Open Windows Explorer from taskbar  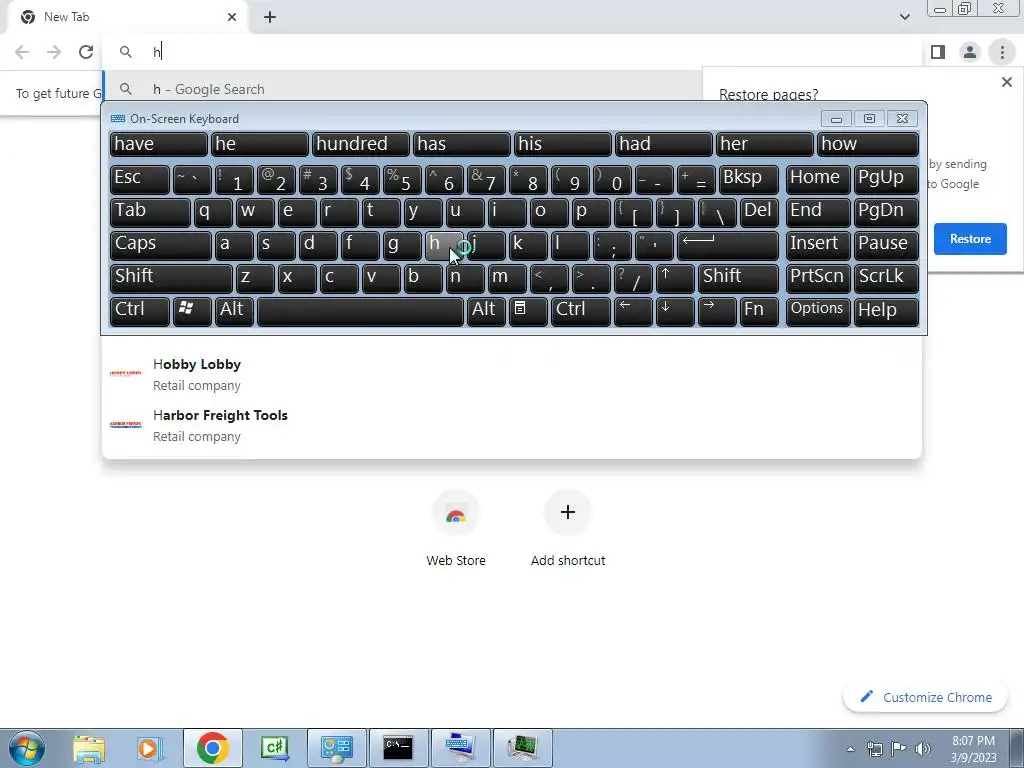[x=89, y=748]
